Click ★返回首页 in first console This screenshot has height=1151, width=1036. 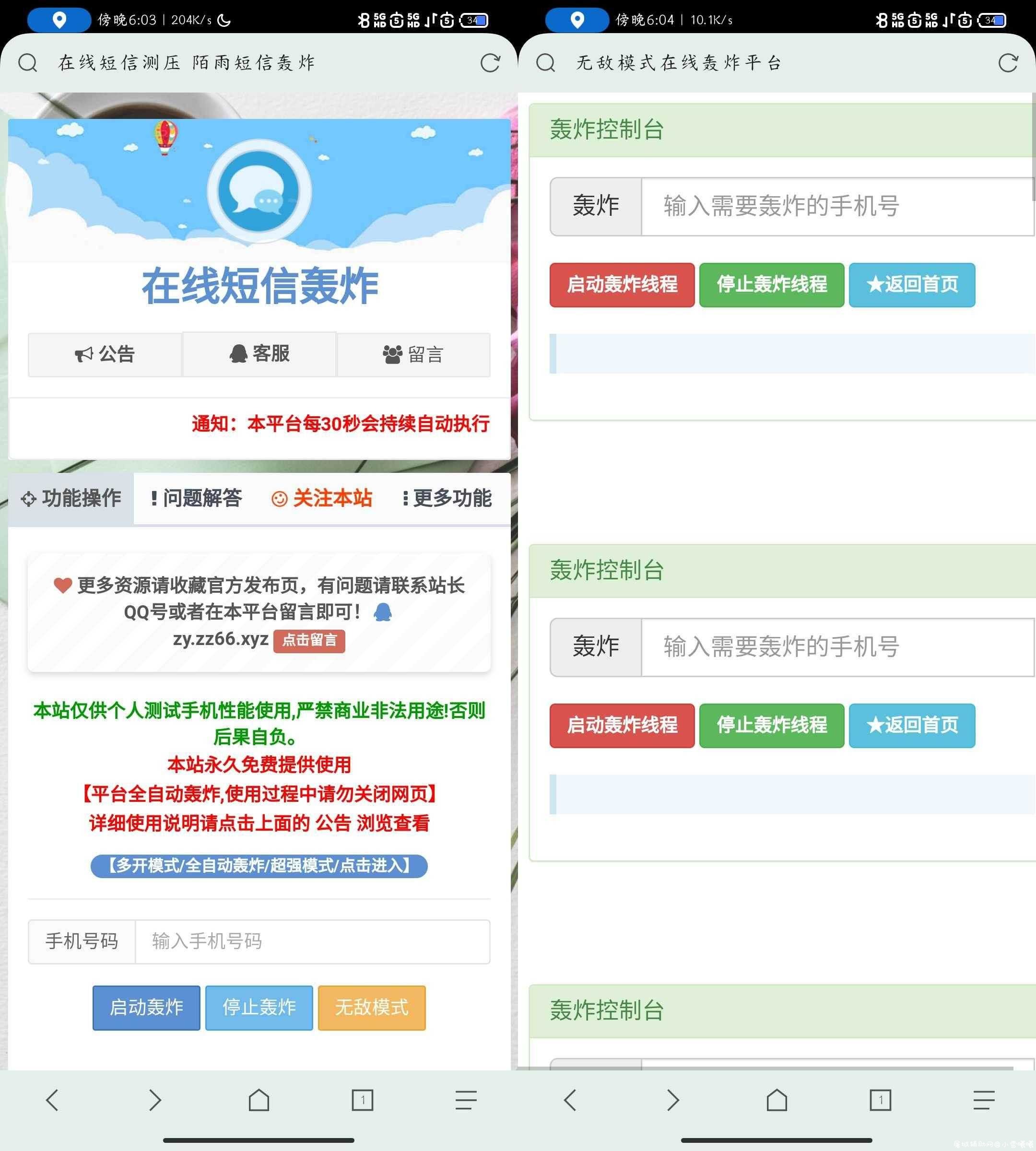coord(912,284)
